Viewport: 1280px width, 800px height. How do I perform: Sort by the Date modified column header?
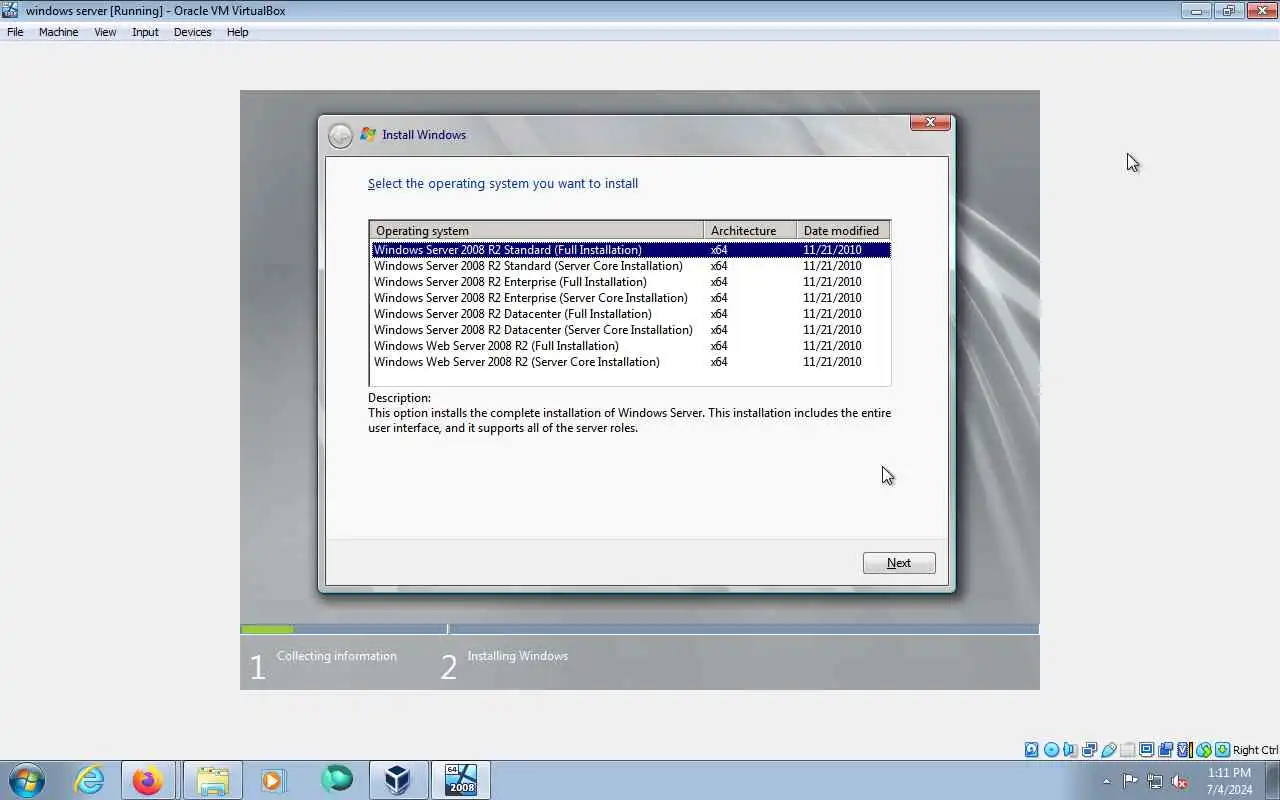click(x=843, y=230)
